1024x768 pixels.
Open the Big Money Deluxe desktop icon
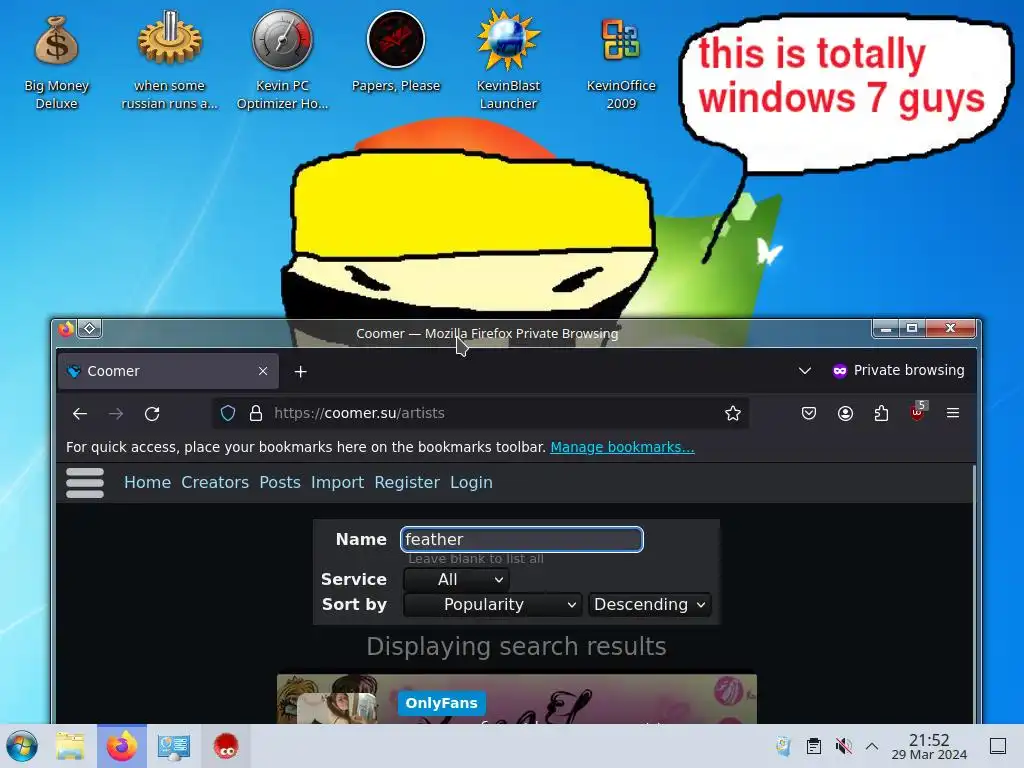56,62
